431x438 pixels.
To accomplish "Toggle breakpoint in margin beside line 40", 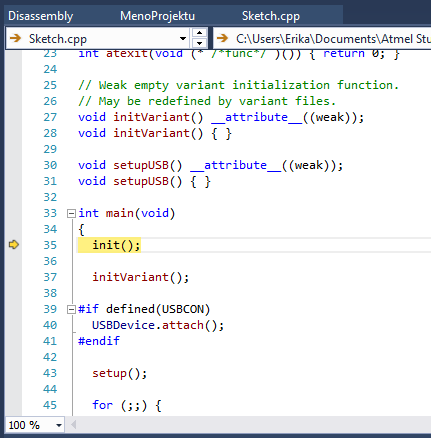I will click(x=13, y=325).
